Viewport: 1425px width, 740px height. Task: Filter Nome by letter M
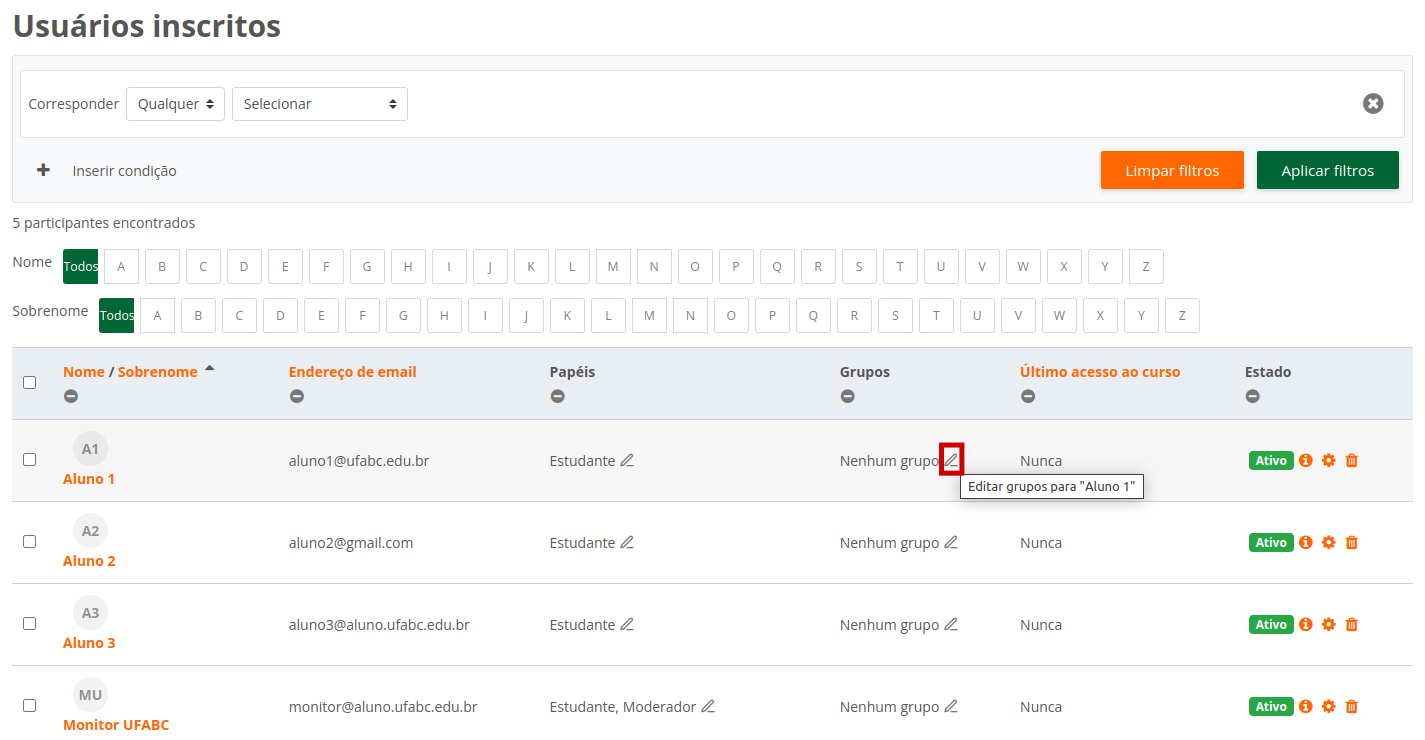tap(613, 267)
